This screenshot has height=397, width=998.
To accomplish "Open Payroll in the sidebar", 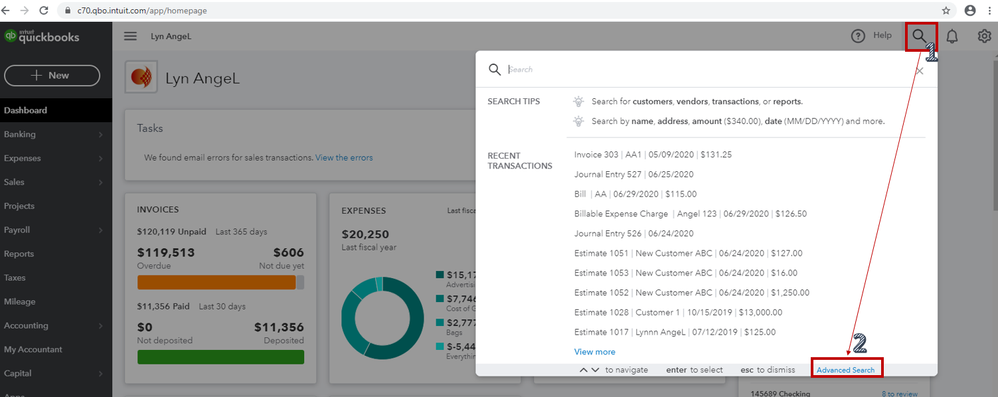I will coord(17,230).
